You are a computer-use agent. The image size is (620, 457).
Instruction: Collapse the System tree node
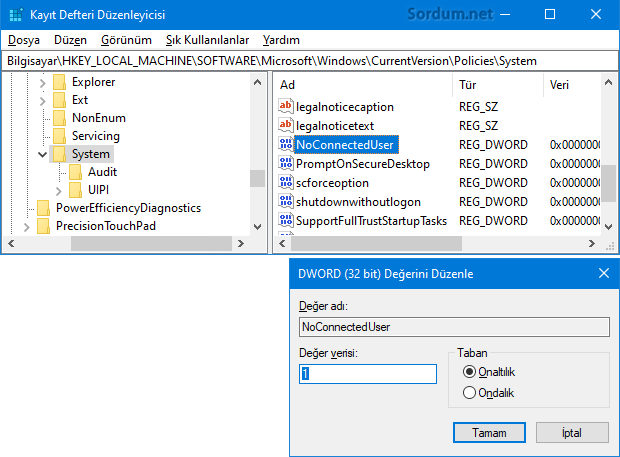[x=42, y=155]
